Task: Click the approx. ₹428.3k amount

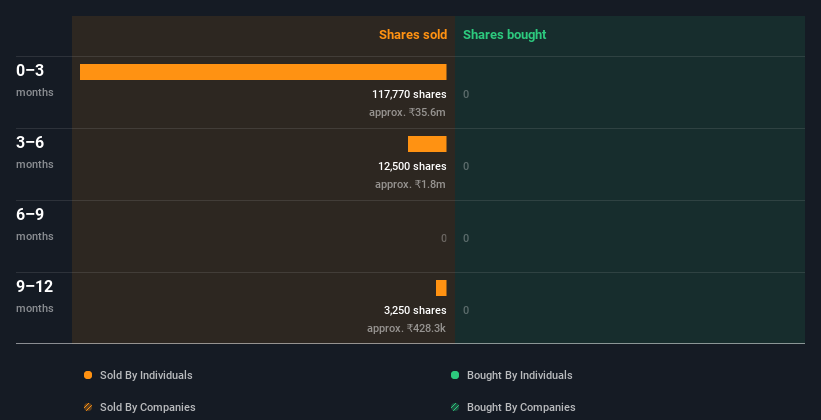Action: [x=406, y=328]
